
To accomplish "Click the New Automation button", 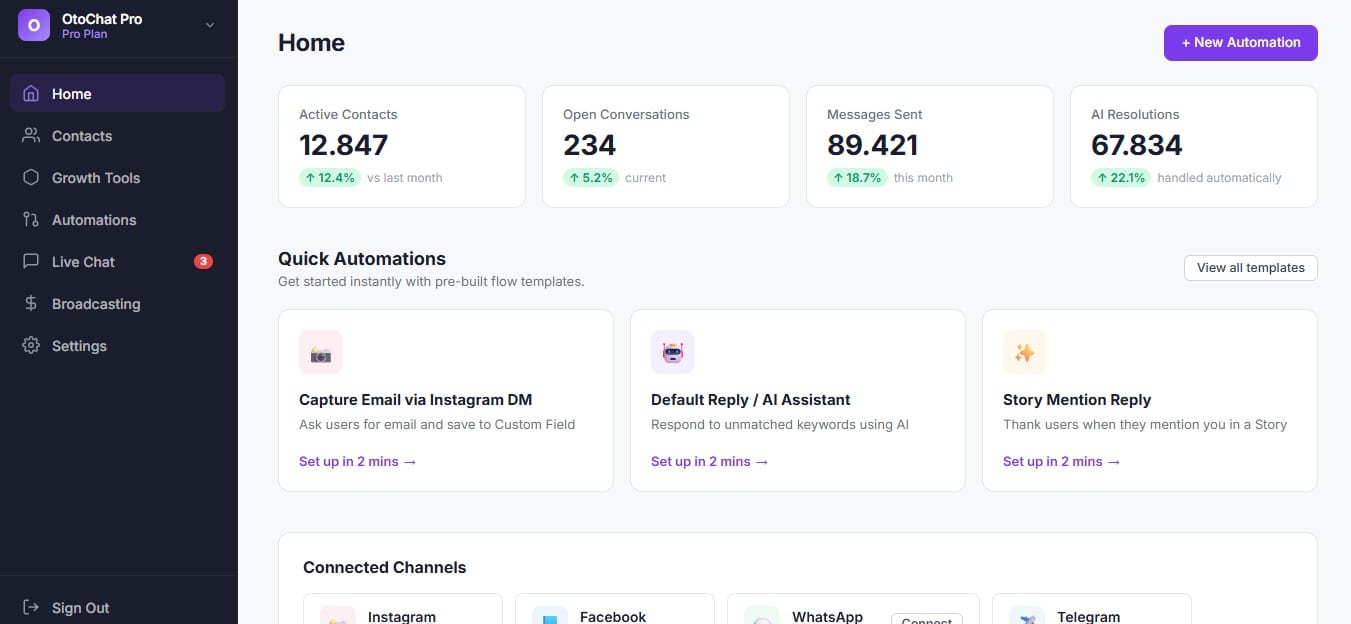I will (1240, 42).
